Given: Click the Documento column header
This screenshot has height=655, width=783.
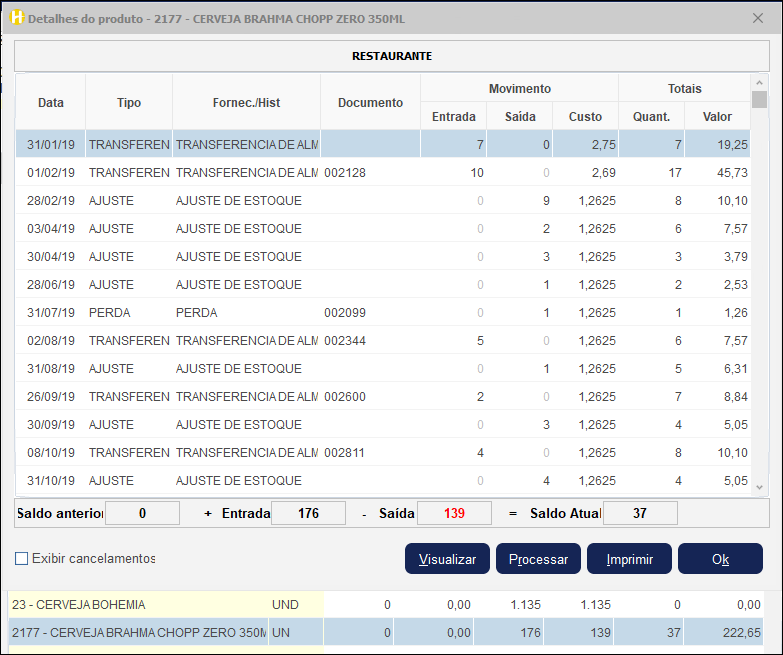Looking at the screenshot, I should coord(370,102).
